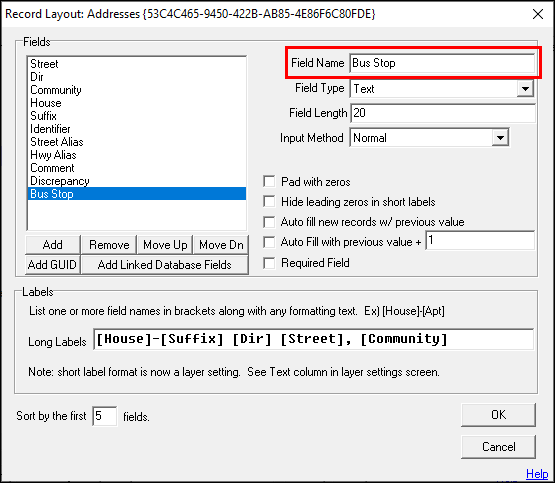Open the Field Type dropdown

coord(525,88)
